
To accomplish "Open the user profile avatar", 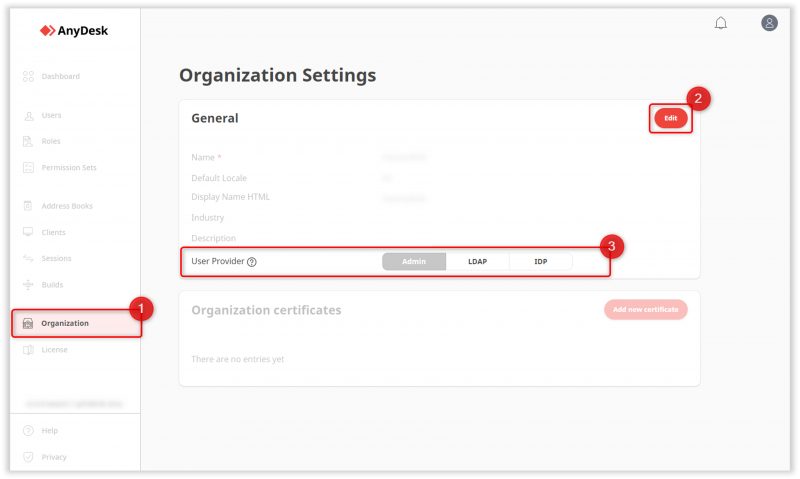I will click(769, 23).
